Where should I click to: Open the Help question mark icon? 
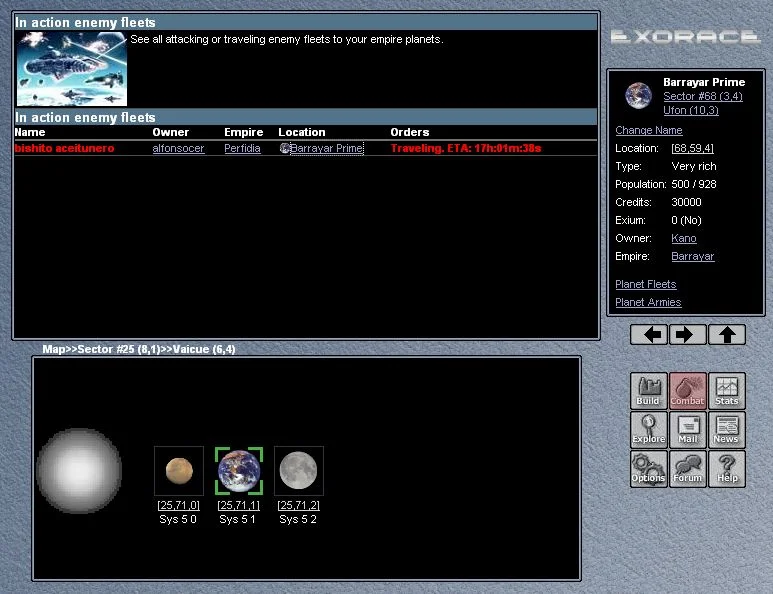(x=726, y=469)
